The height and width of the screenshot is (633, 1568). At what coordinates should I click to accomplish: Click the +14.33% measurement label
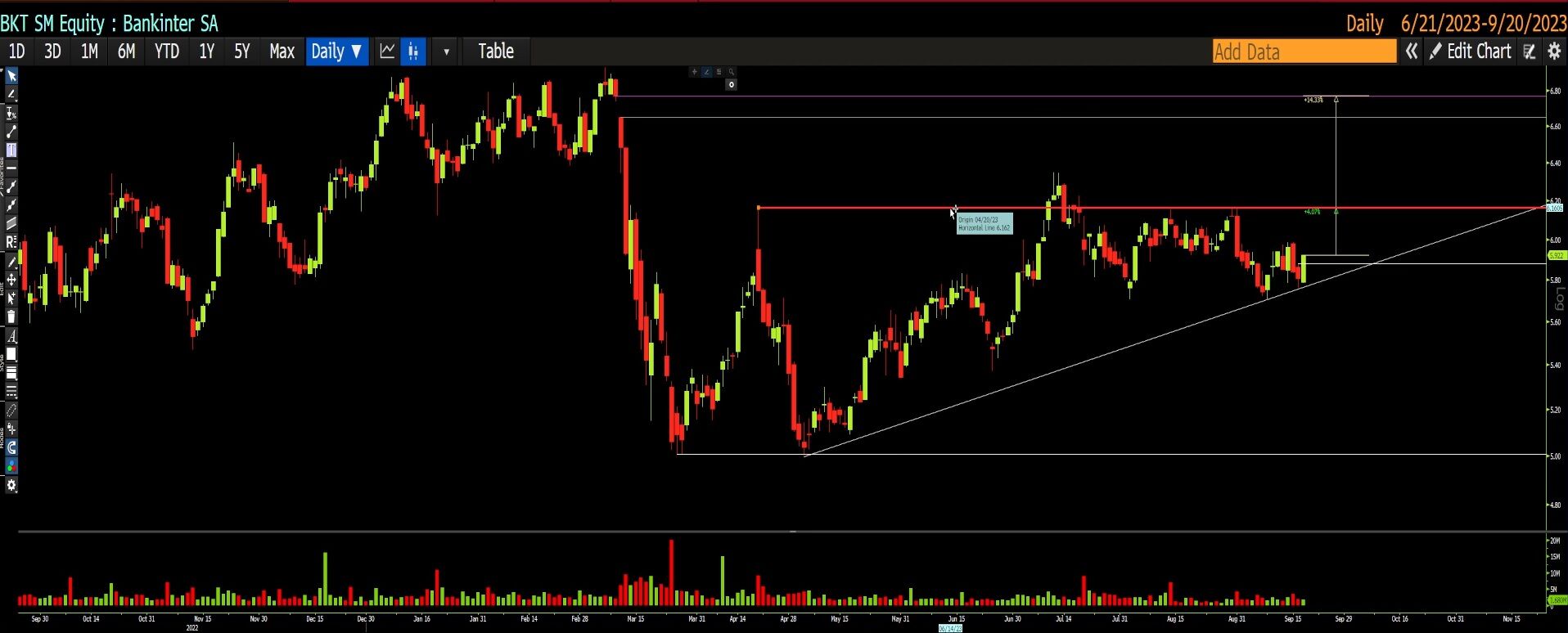pos(1313,100)
